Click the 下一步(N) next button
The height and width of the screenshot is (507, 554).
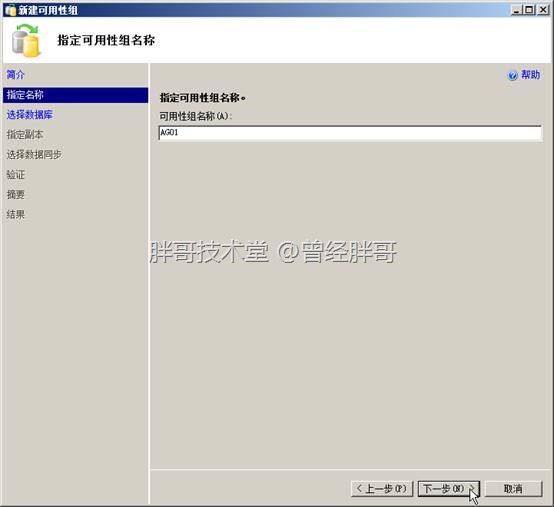[x=448, y=489]
